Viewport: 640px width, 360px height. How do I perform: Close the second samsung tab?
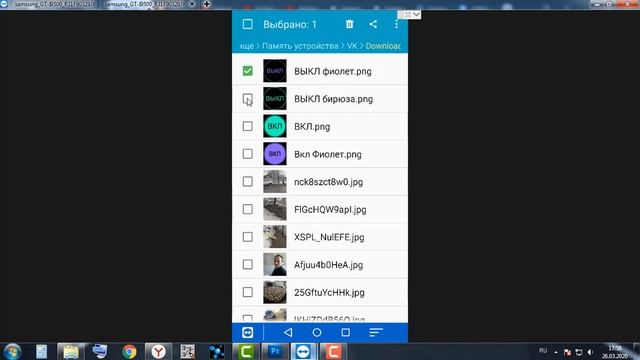click(x=192, y=4)
